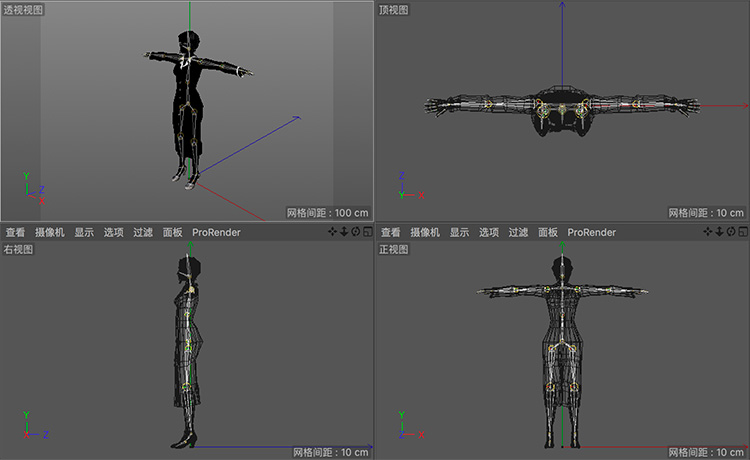Click 网格间距 : 10 cm in the right view (右视图)
This screenshot has height=460, width=750.
tap(331, 452)
